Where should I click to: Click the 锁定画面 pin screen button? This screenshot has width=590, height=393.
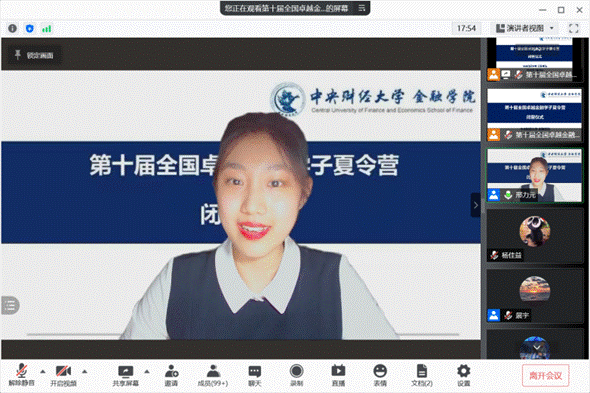34,55
